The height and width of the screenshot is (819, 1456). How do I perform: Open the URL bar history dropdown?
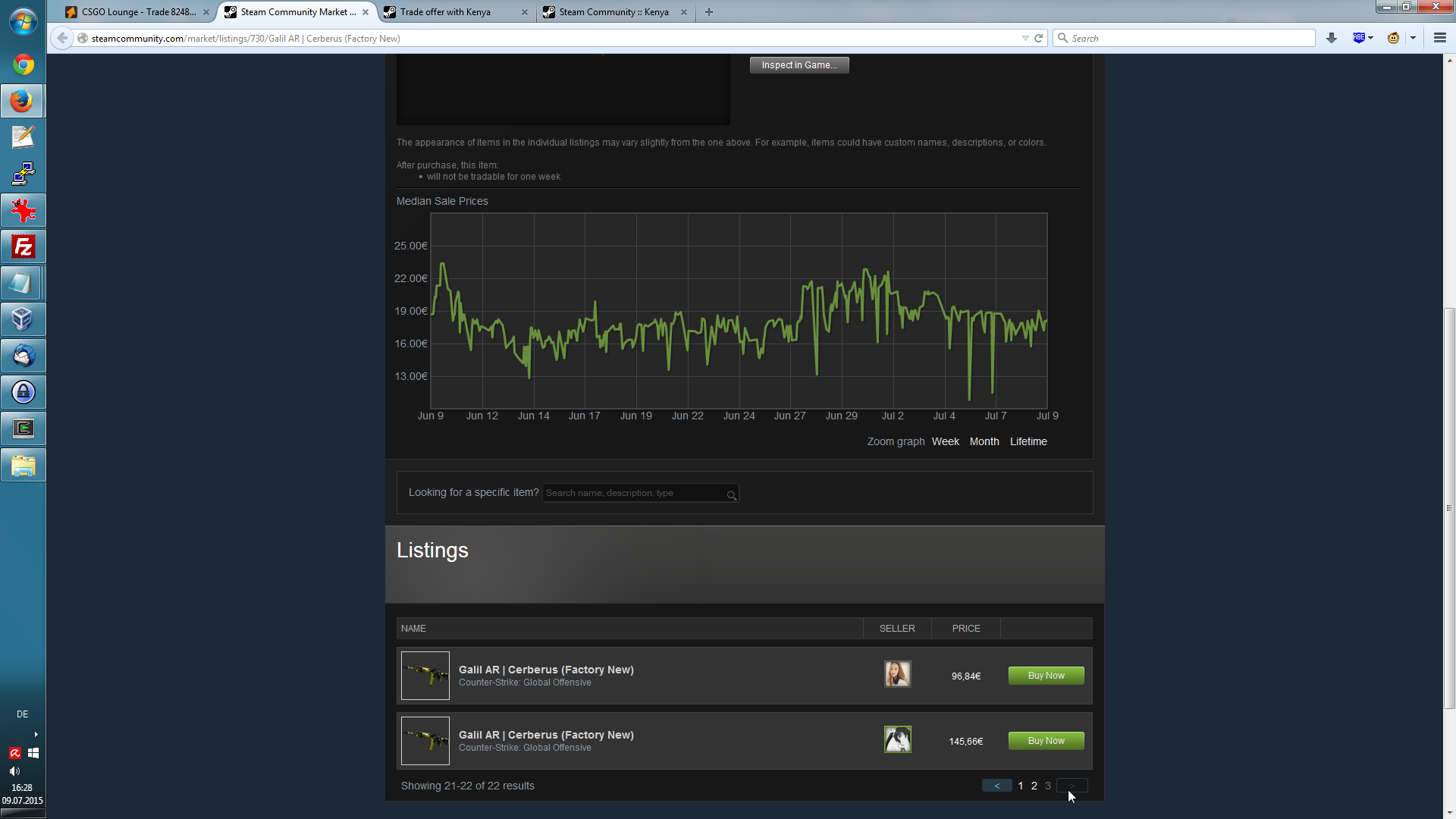tap(1025, 38)
